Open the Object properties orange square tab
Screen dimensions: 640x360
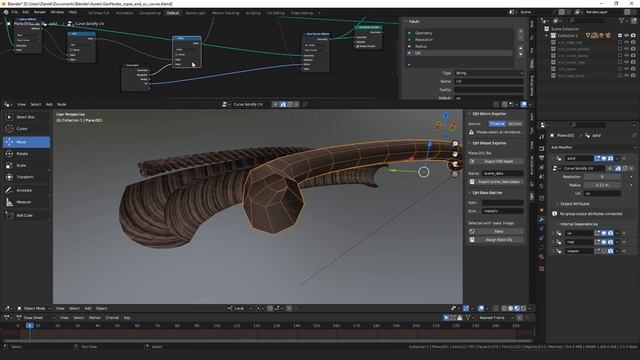point(542,209)
